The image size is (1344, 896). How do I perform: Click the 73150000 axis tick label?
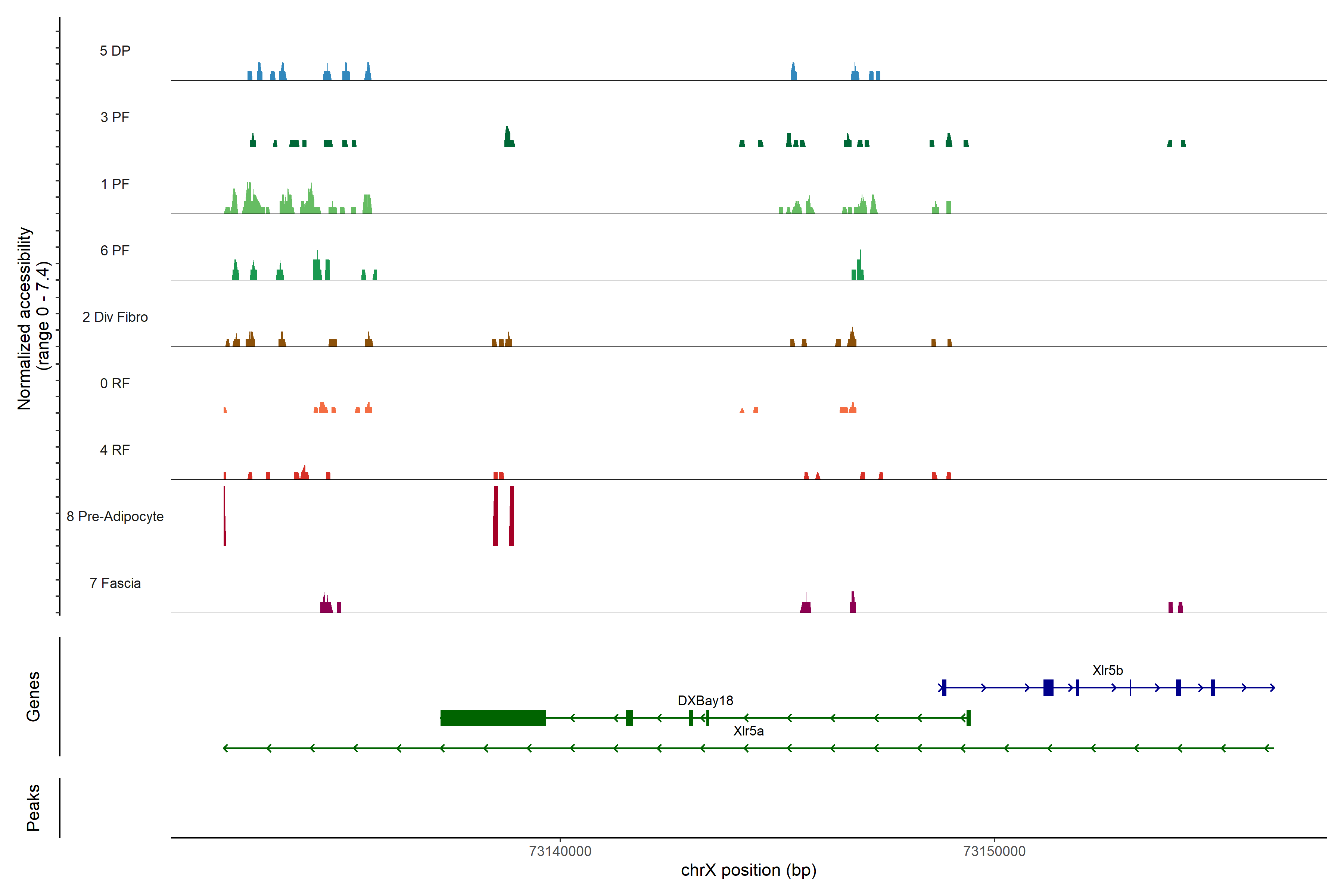(x=994, y=852)
